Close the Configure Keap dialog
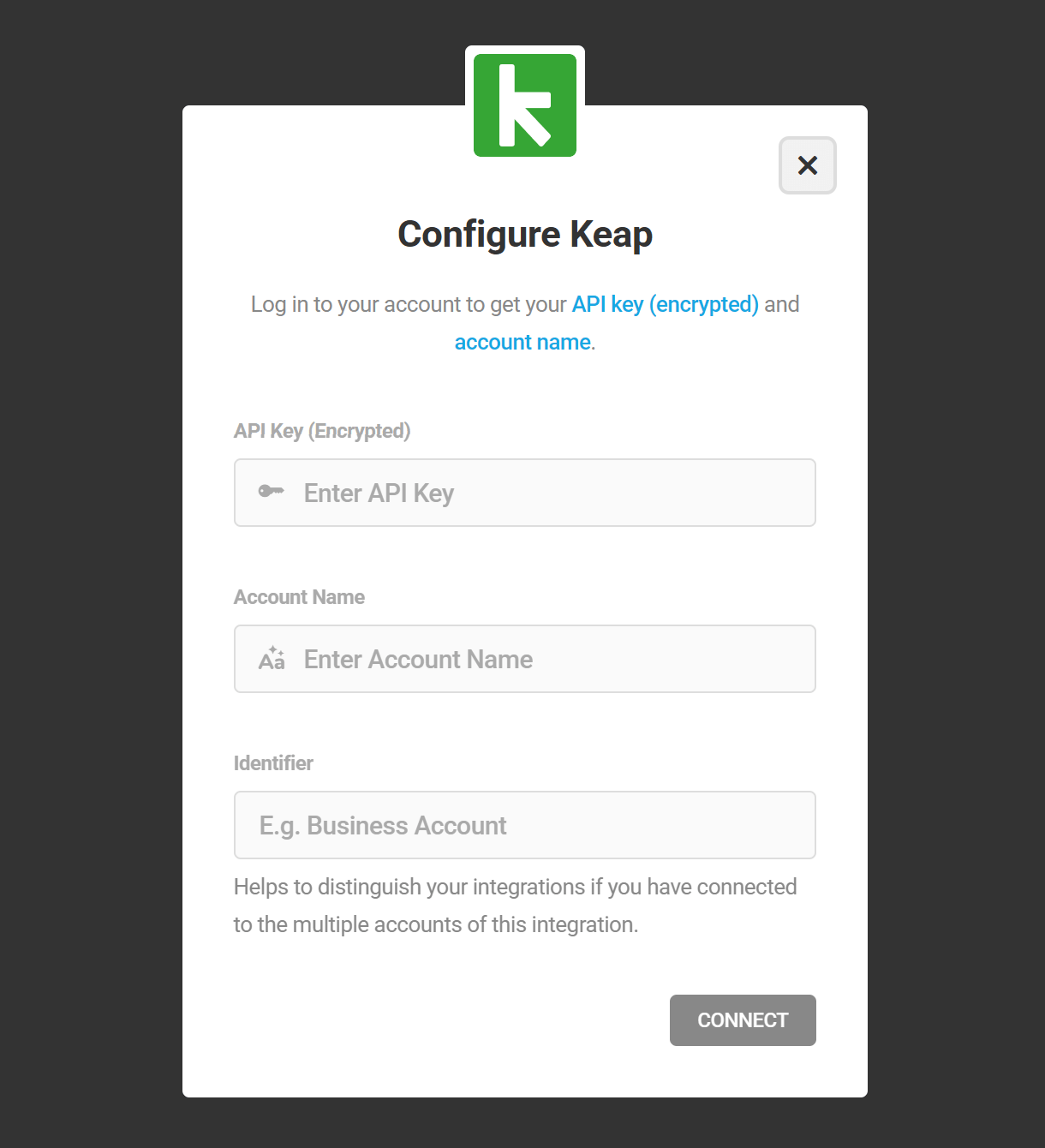This screenshot has height=1148, width=1045. (807, 165)
